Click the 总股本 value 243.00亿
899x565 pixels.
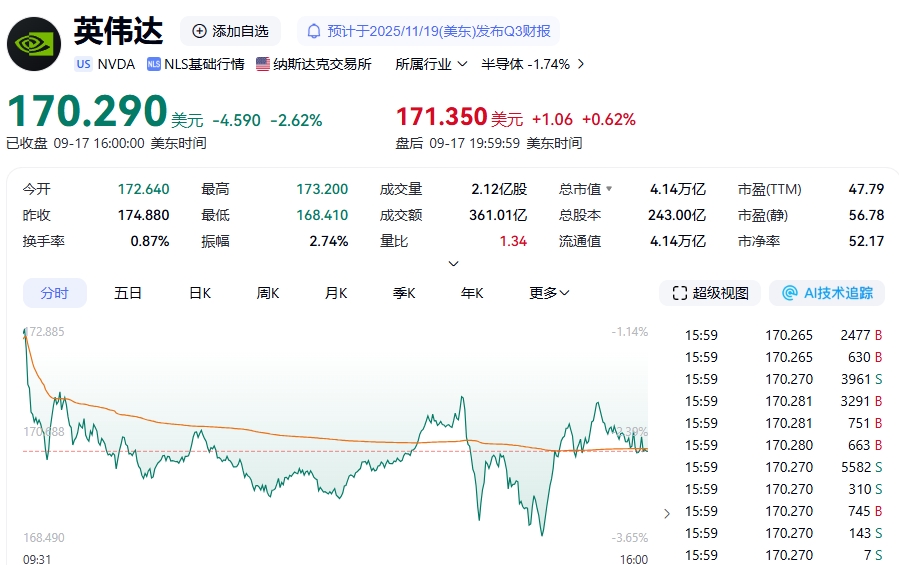coord(677,216)
